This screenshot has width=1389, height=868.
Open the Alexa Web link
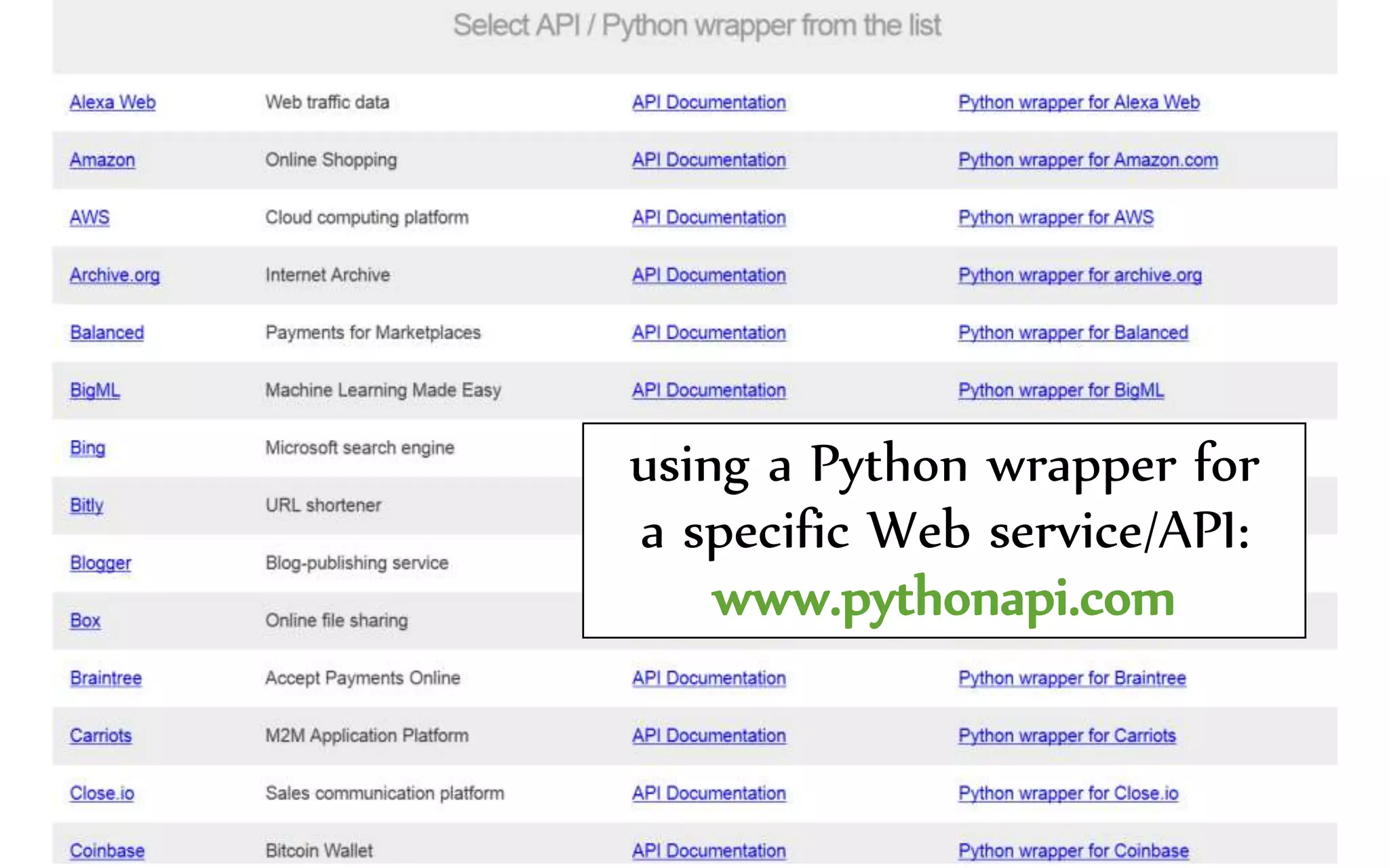click(113, 102)
